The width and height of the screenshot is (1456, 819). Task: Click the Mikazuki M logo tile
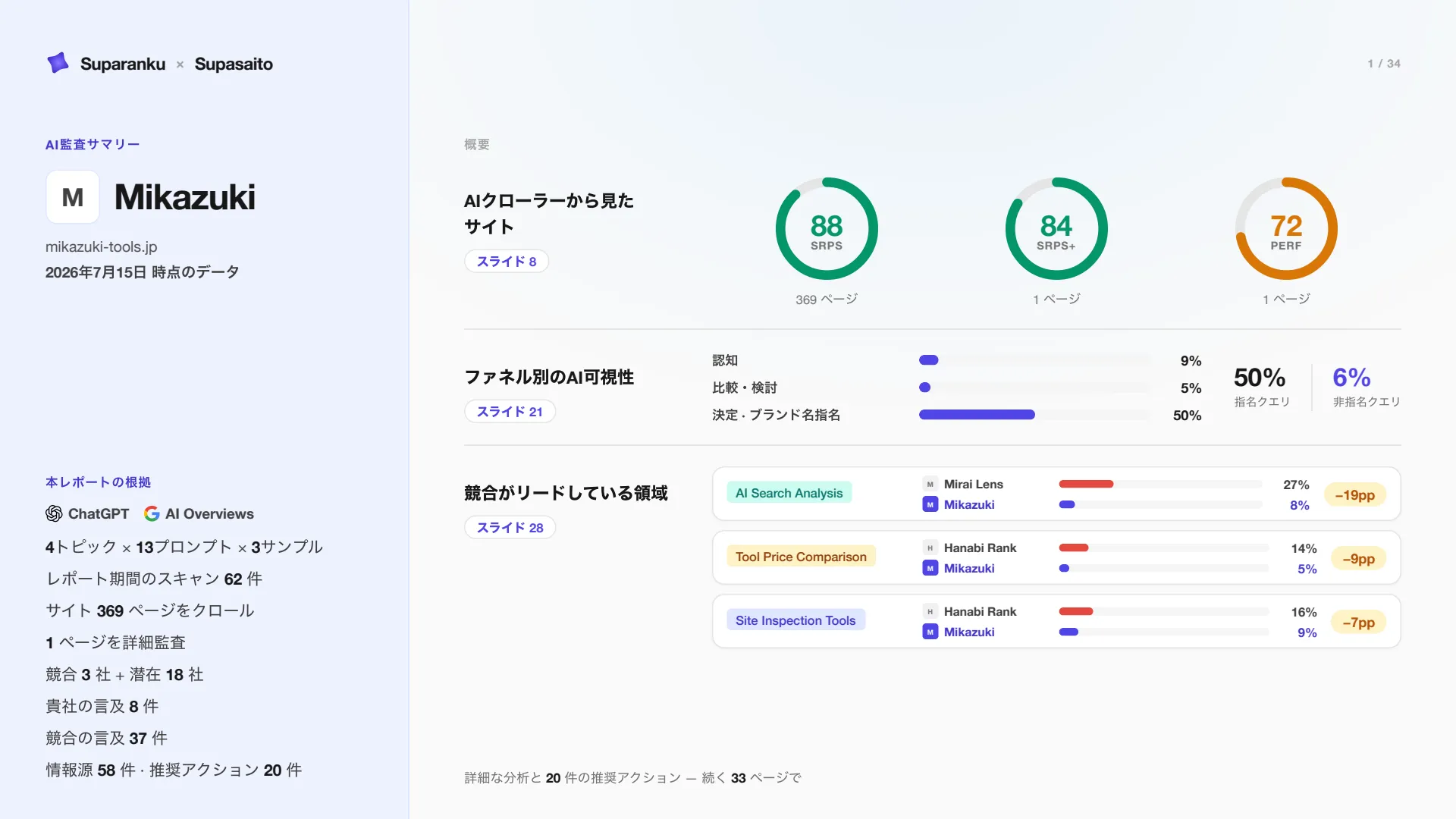point(73,197)
